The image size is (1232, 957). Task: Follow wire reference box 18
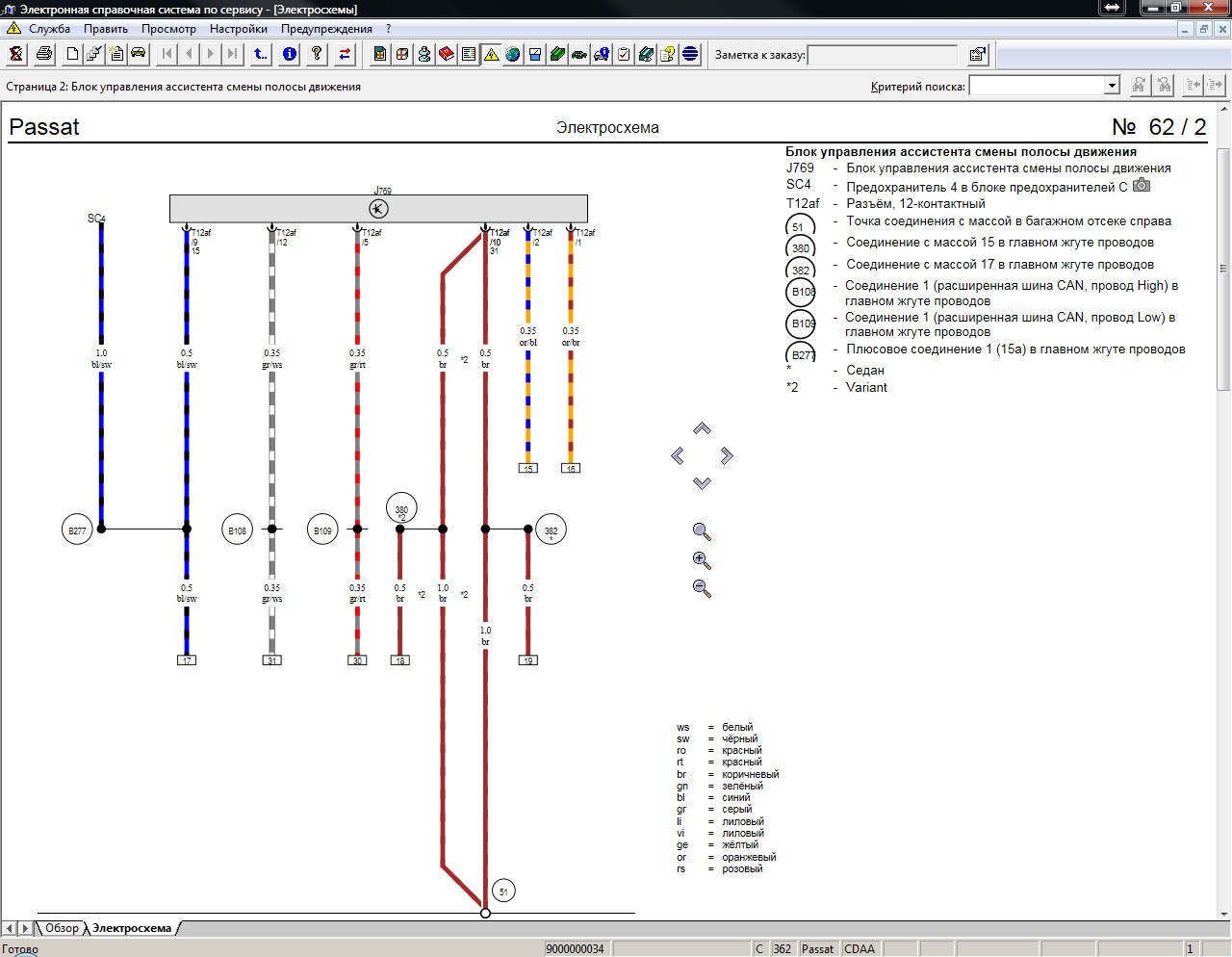400,660
